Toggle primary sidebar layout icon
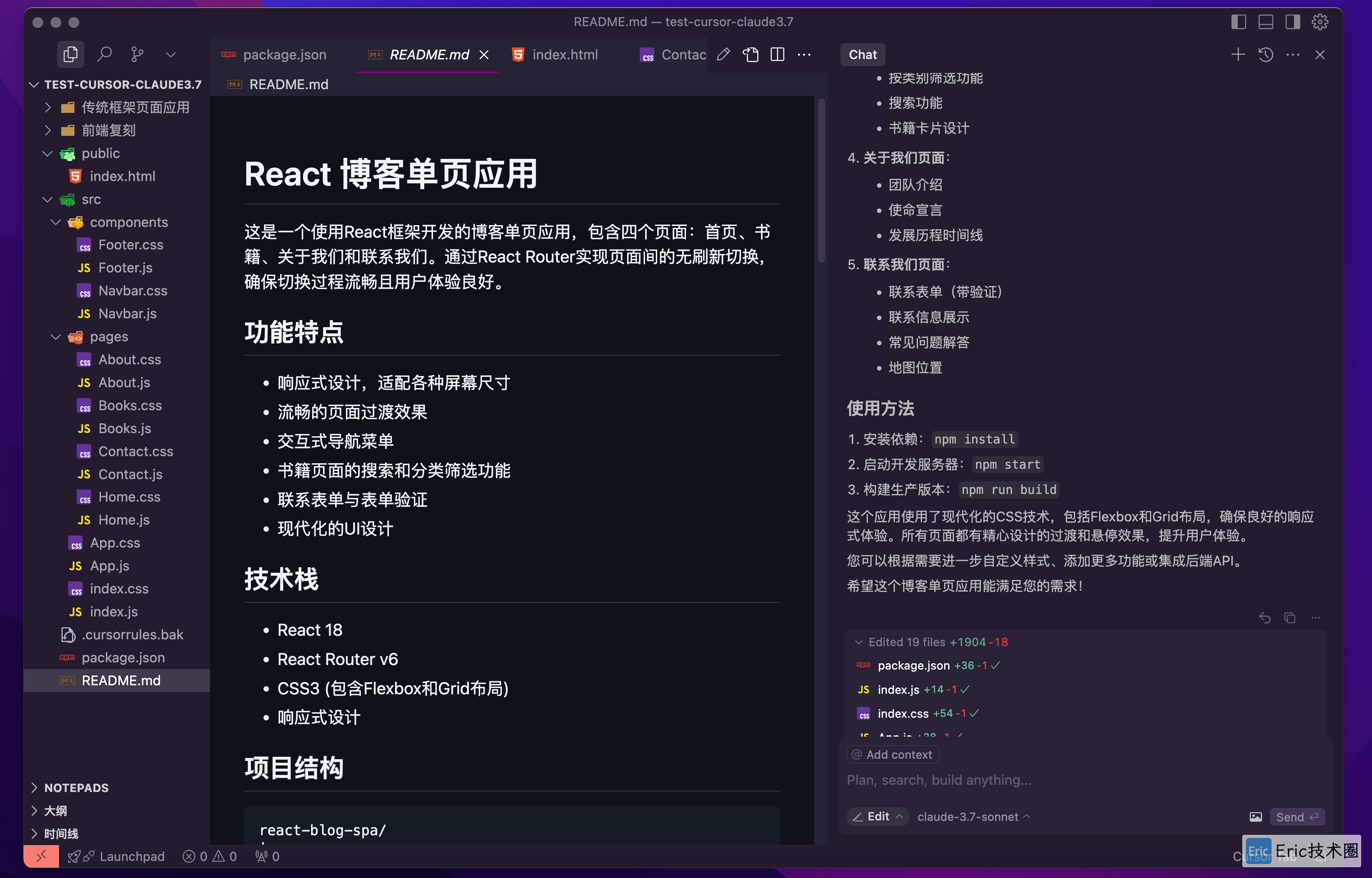Viewport: 1372px width, 878px height. (1238, 22)
